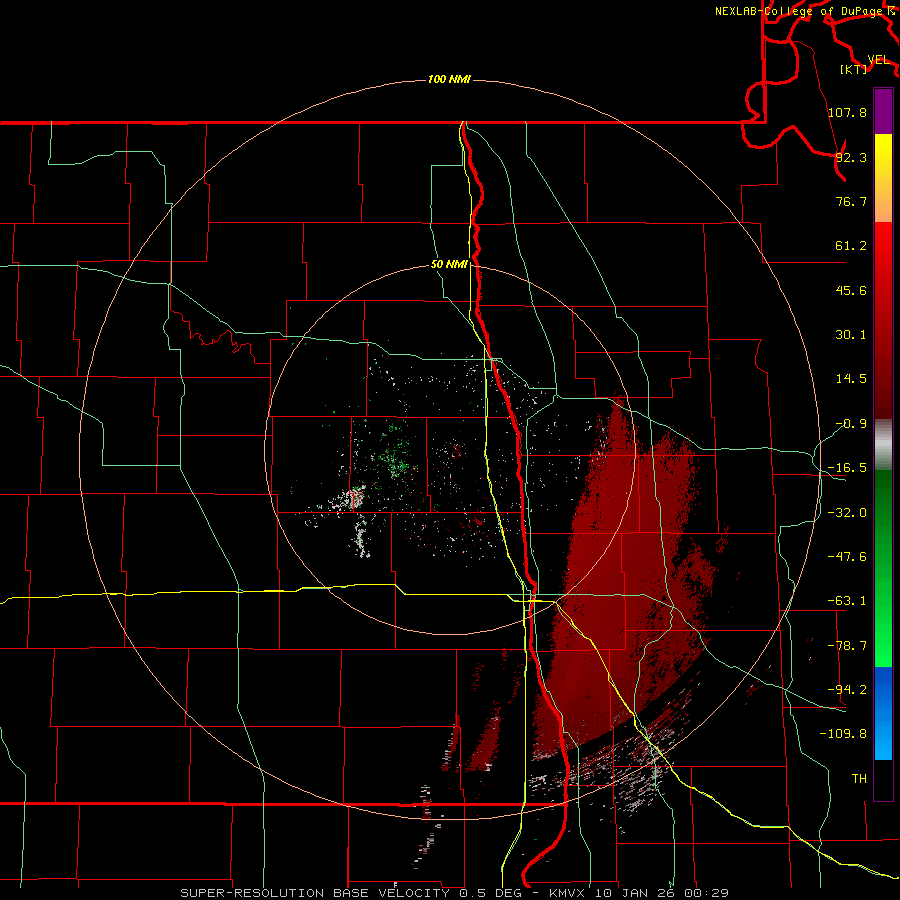Click the 50 NMI range ring label
900x900 pixels.
coord(449,265)
